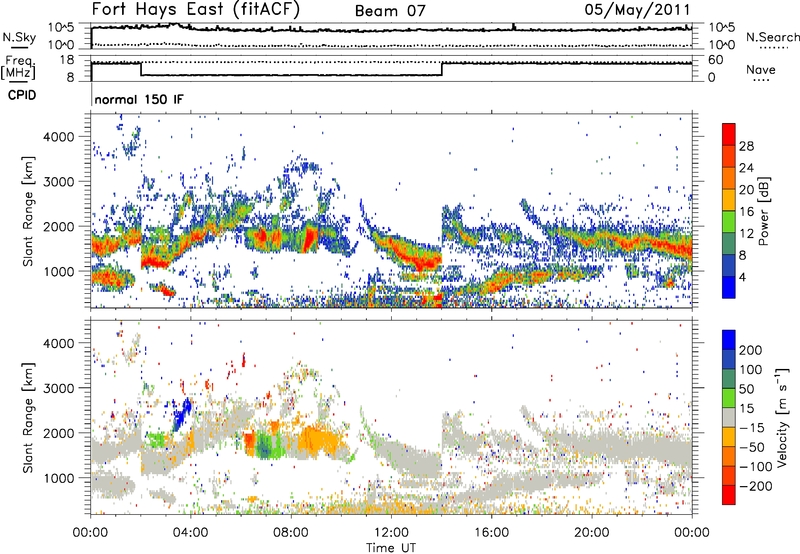This screenshot has width=800, height=554.
Task: Click the 'Power [dB]' color bar label
Action: [x=764, y=211]
